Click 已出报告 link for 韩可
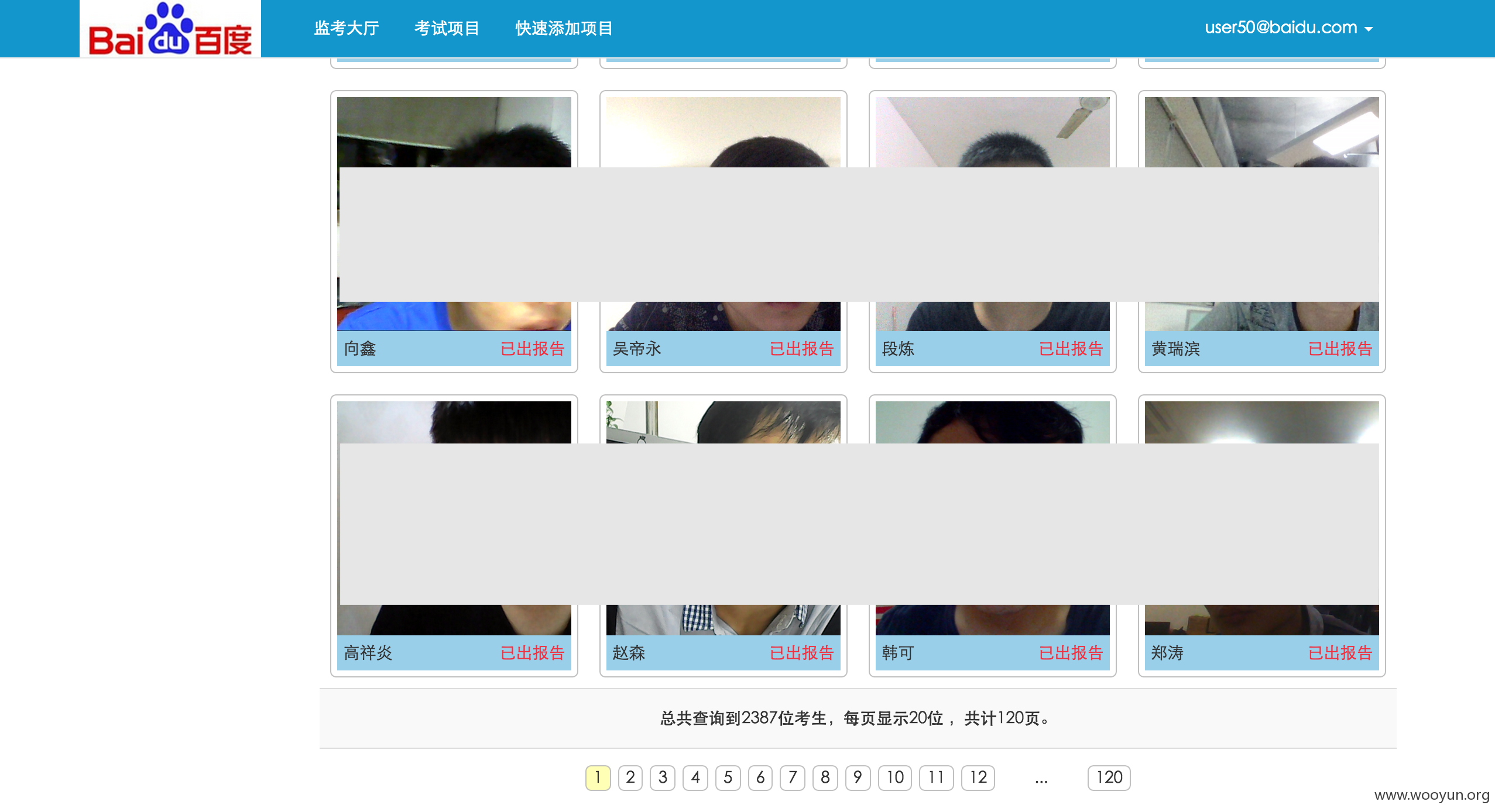 pos(1071,653)
